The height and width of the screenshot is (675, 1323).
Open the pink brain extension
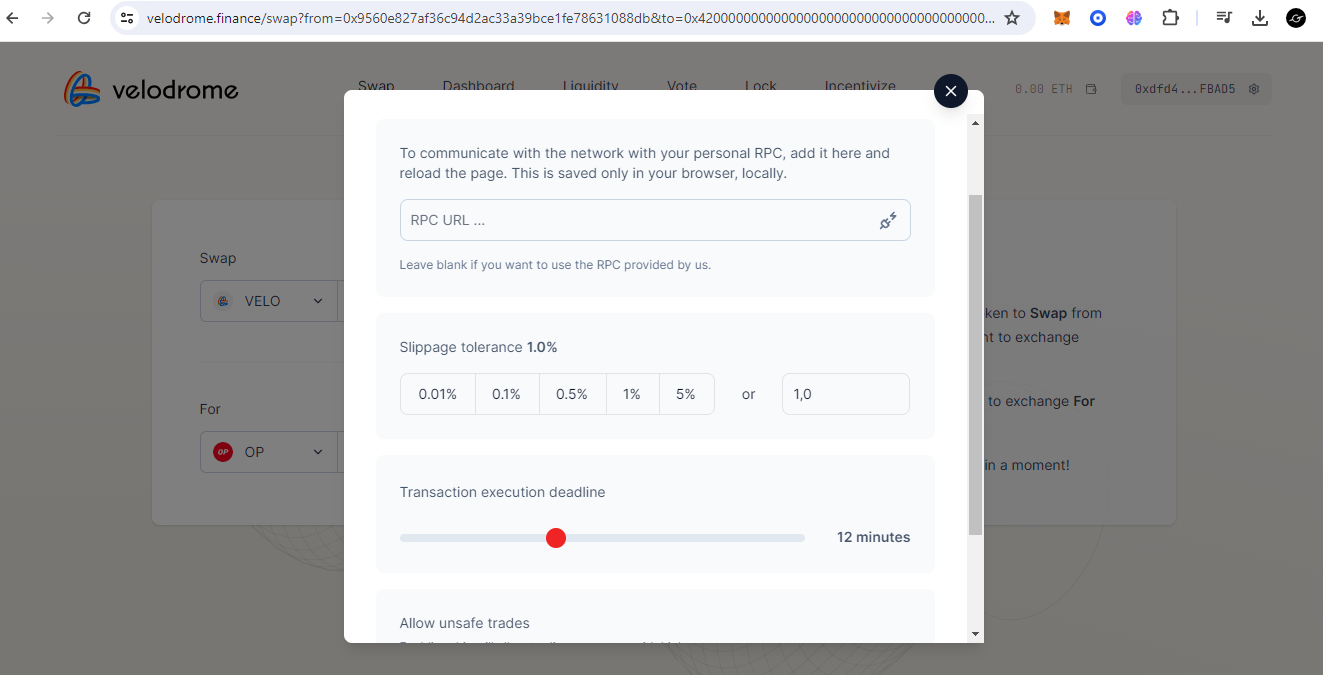point(1134,18)
